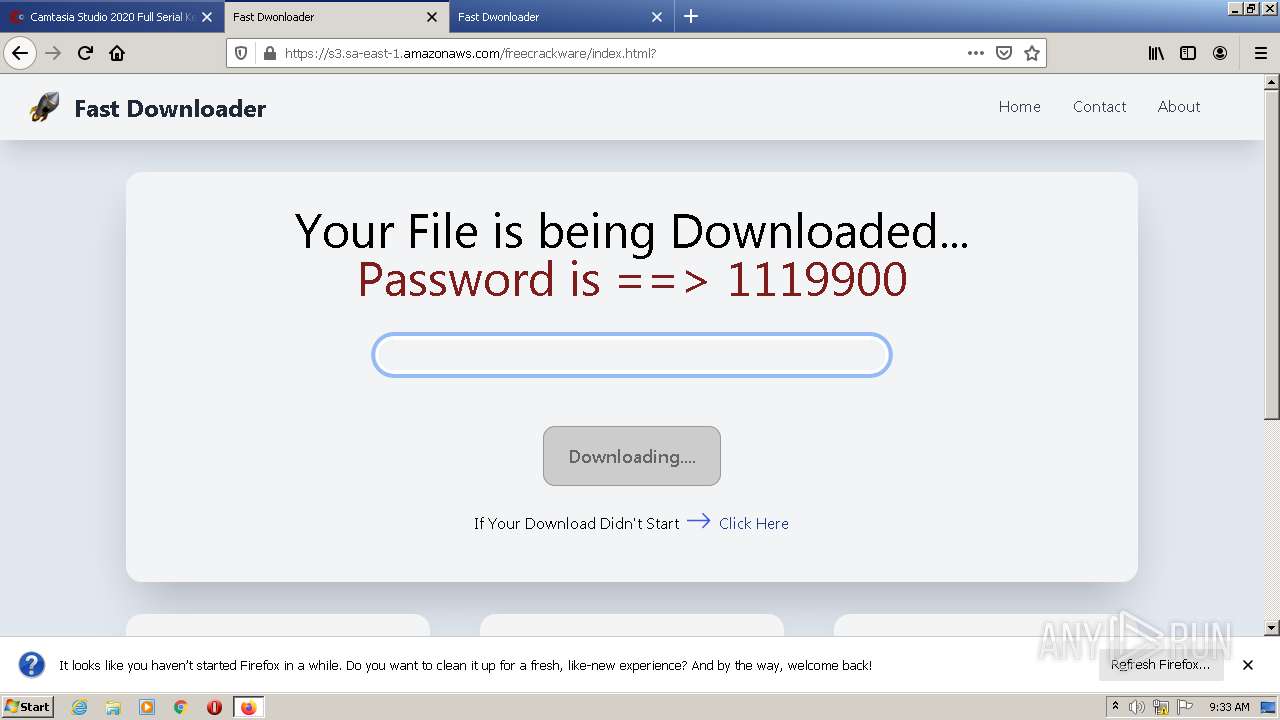Open the Action Center flag icon

click(1185, 707)
